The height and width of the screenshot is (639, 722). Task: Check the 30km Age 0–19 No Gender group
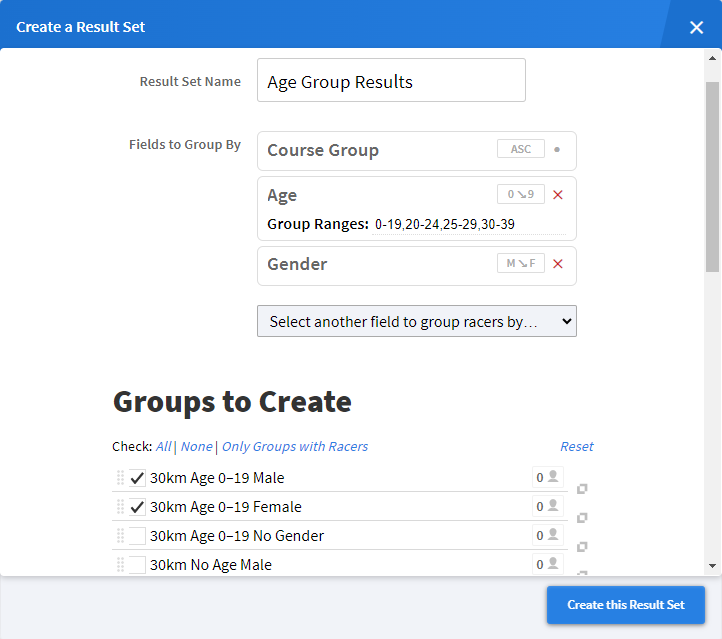pos(138,536)
